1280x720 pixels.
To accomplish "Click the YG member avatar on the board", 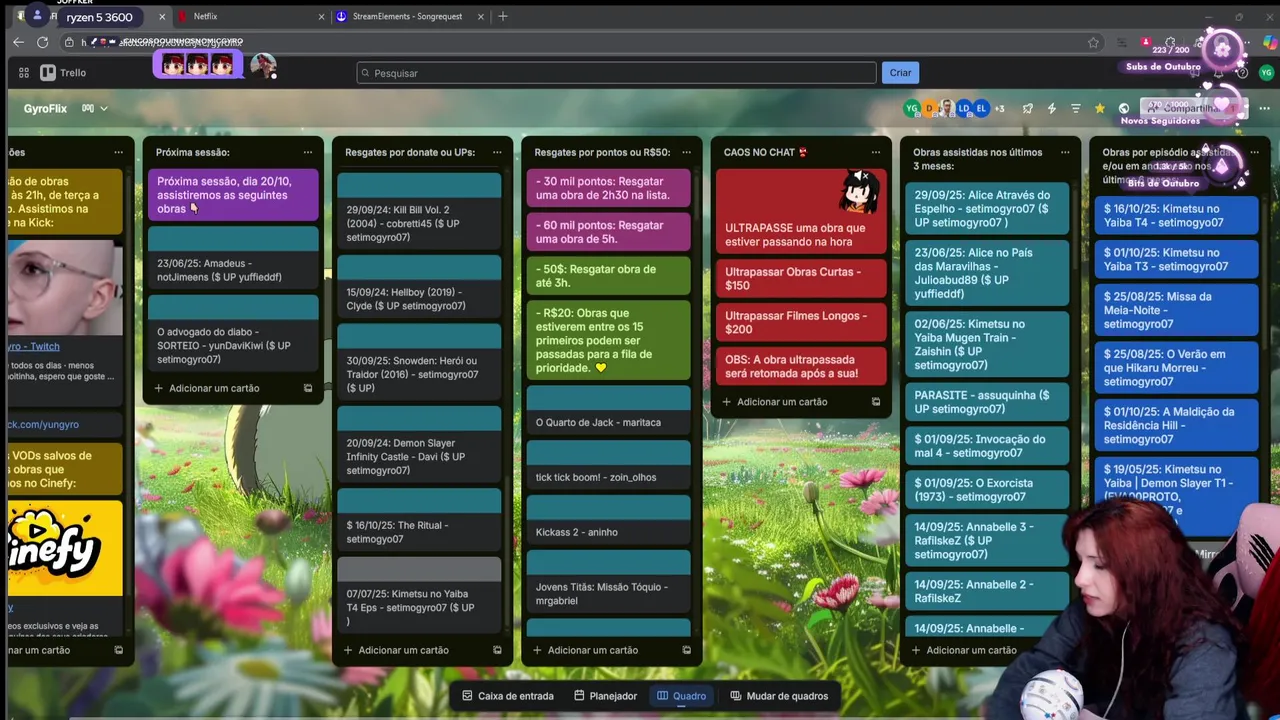I will [x=911, y=108].
